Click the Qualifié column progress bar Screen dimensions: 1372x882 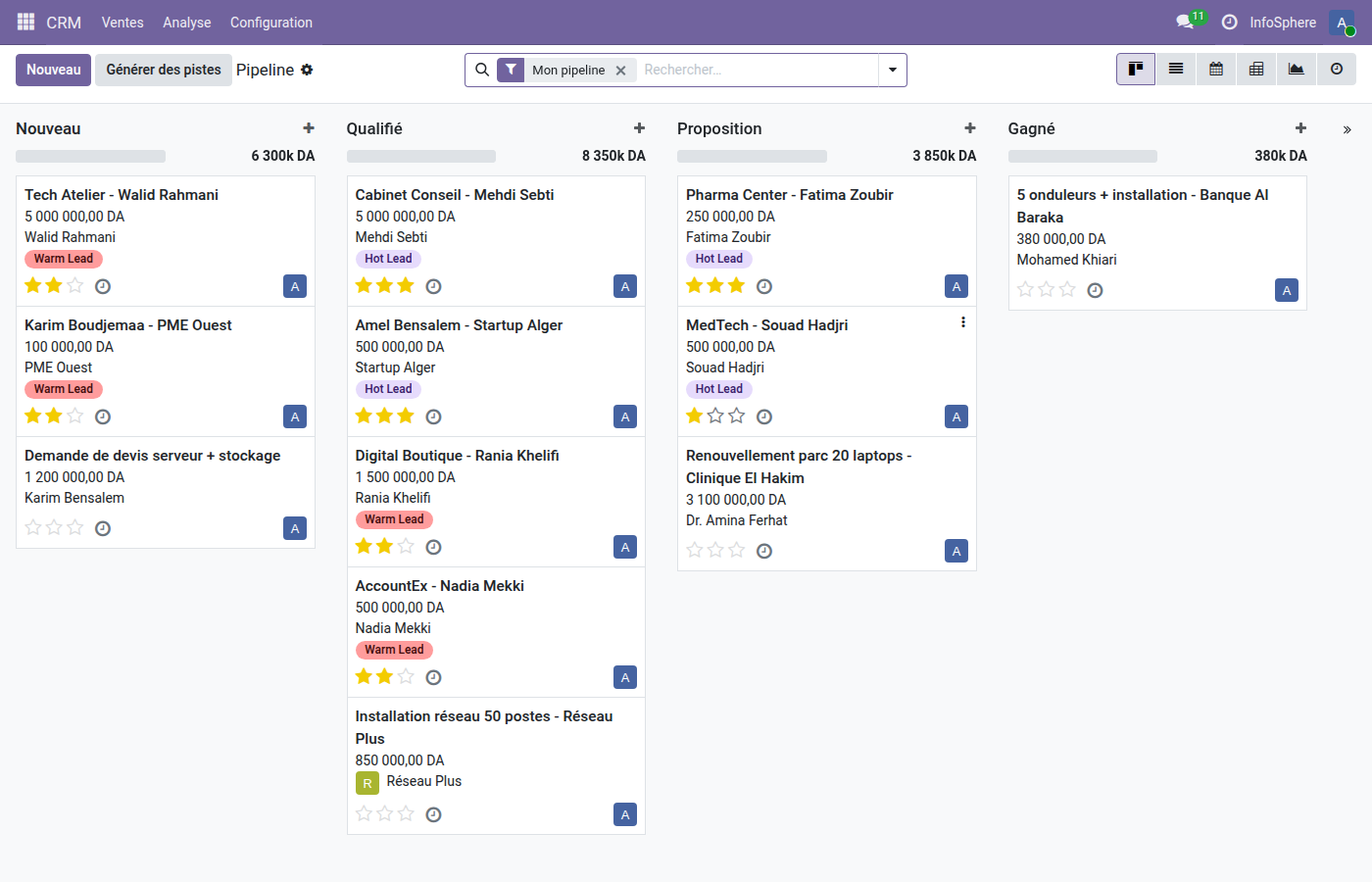[x=421, y=155]
